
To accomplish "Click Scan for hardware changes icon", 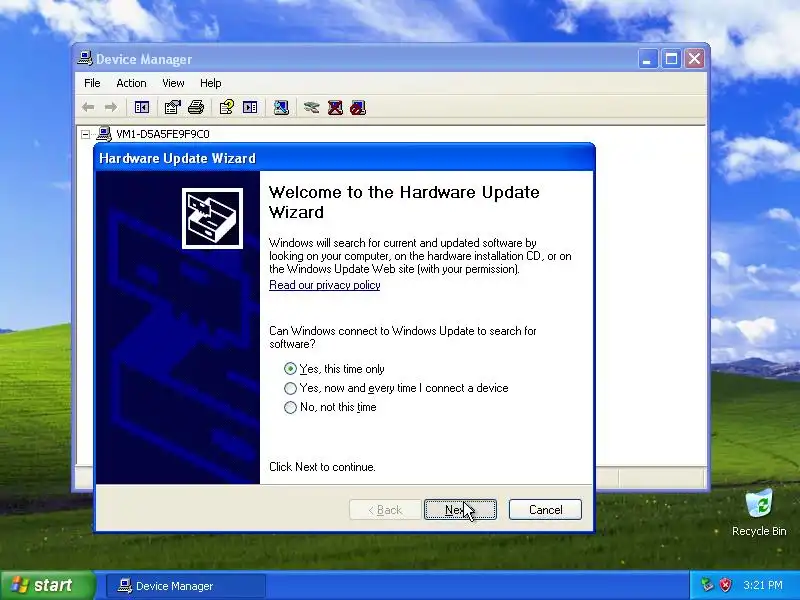I will (281, 108).
